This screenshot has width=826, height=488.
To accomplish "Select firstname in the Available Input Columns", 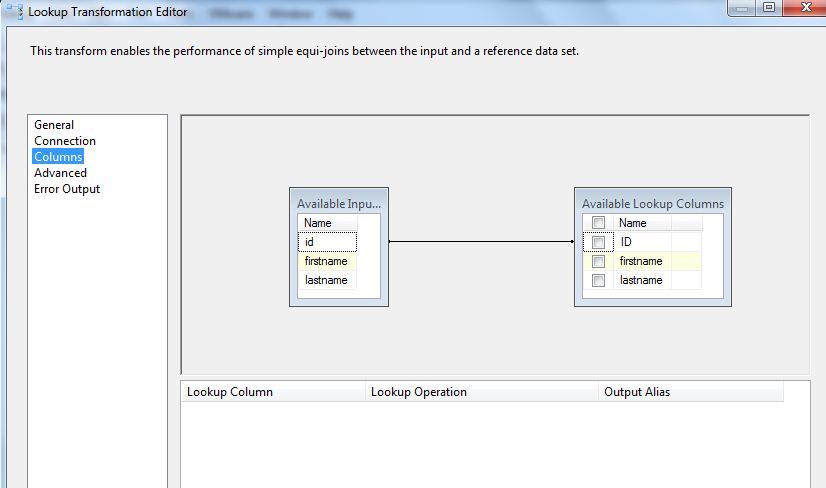I will 327,261.
